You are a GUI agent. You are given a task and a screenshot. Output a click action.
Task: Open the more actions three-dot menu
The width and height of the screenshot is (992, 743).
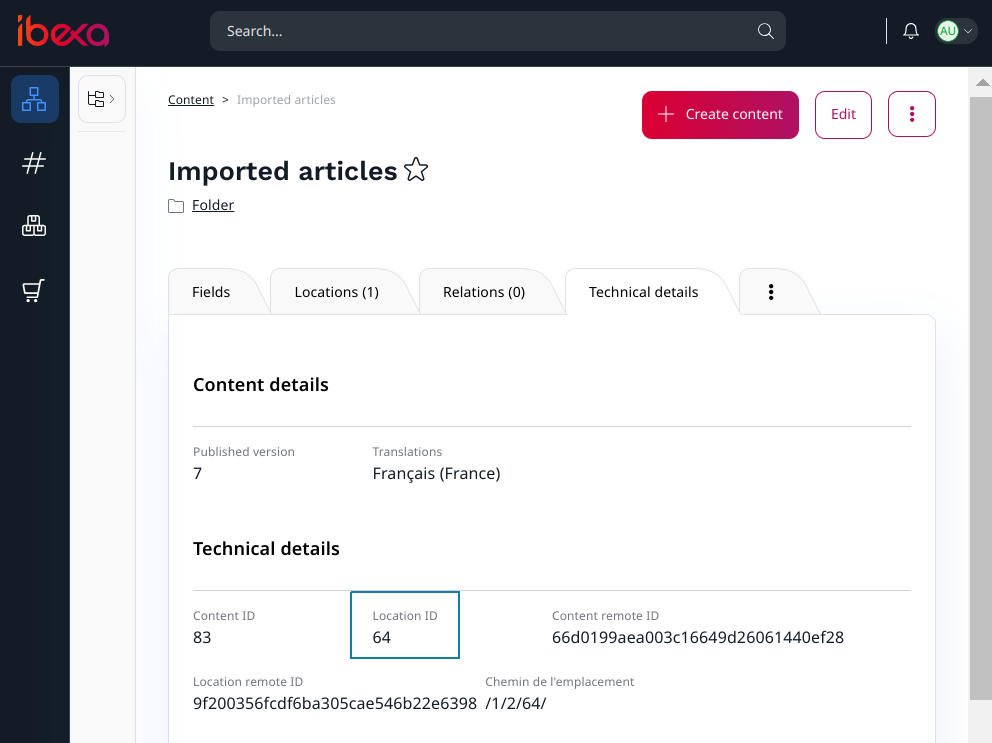click(x=911, y=114)
